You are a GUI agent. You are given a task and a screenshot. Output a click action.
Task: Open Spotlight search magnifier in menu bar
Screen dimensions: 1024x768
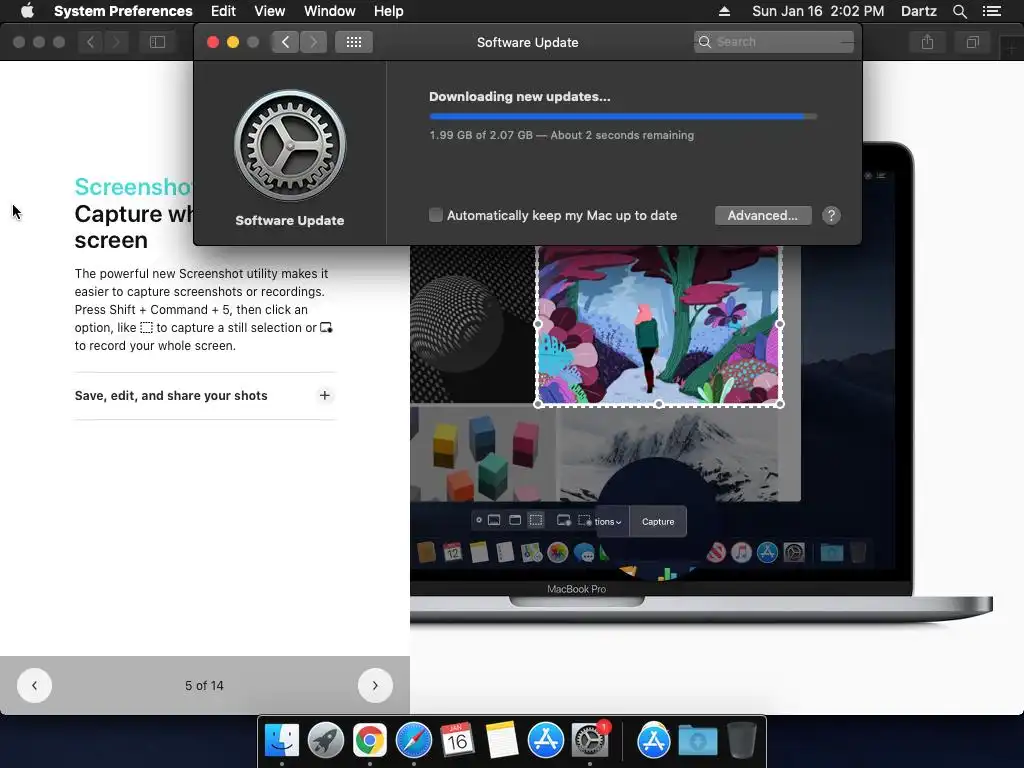point(959,11)
